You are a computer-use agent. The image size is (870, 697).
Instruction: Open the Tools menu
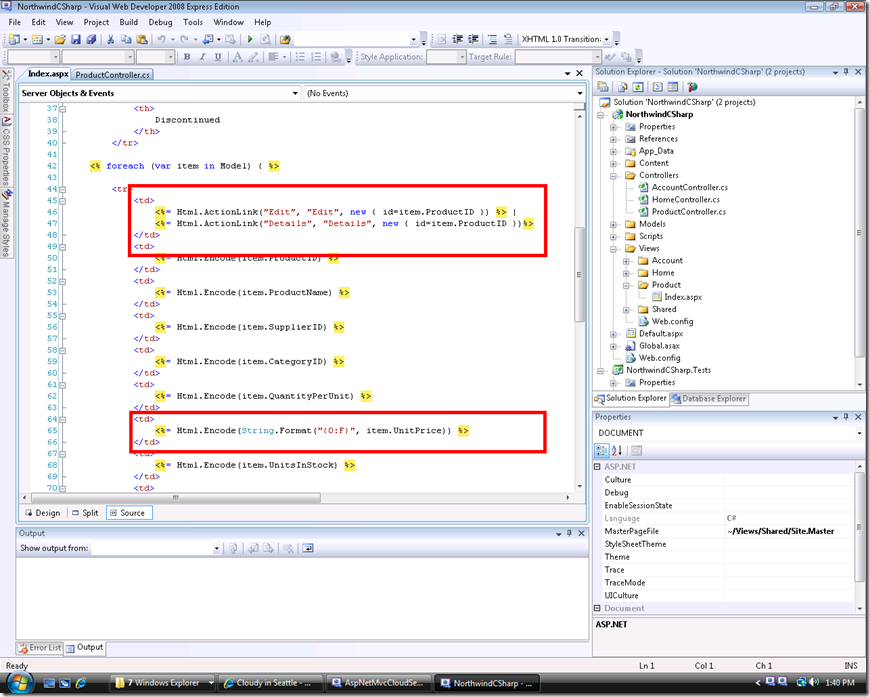coord(193,22)
